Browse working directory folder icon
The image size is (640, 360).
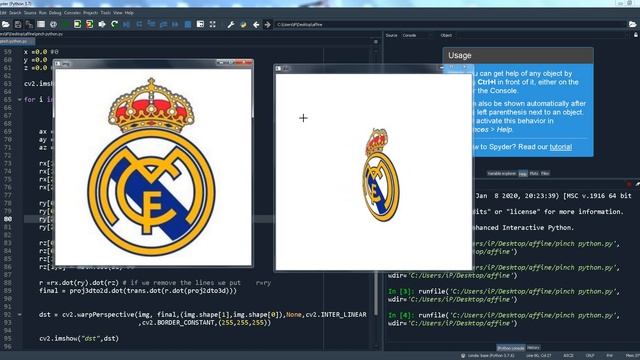point(632,24)
